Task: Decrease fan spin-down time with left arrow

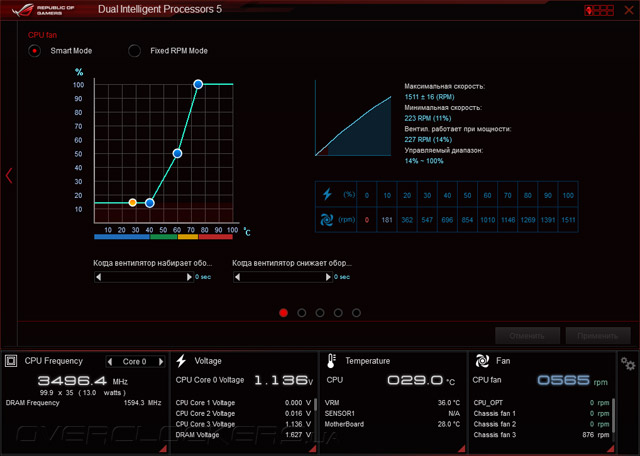Action: [238, 277]
